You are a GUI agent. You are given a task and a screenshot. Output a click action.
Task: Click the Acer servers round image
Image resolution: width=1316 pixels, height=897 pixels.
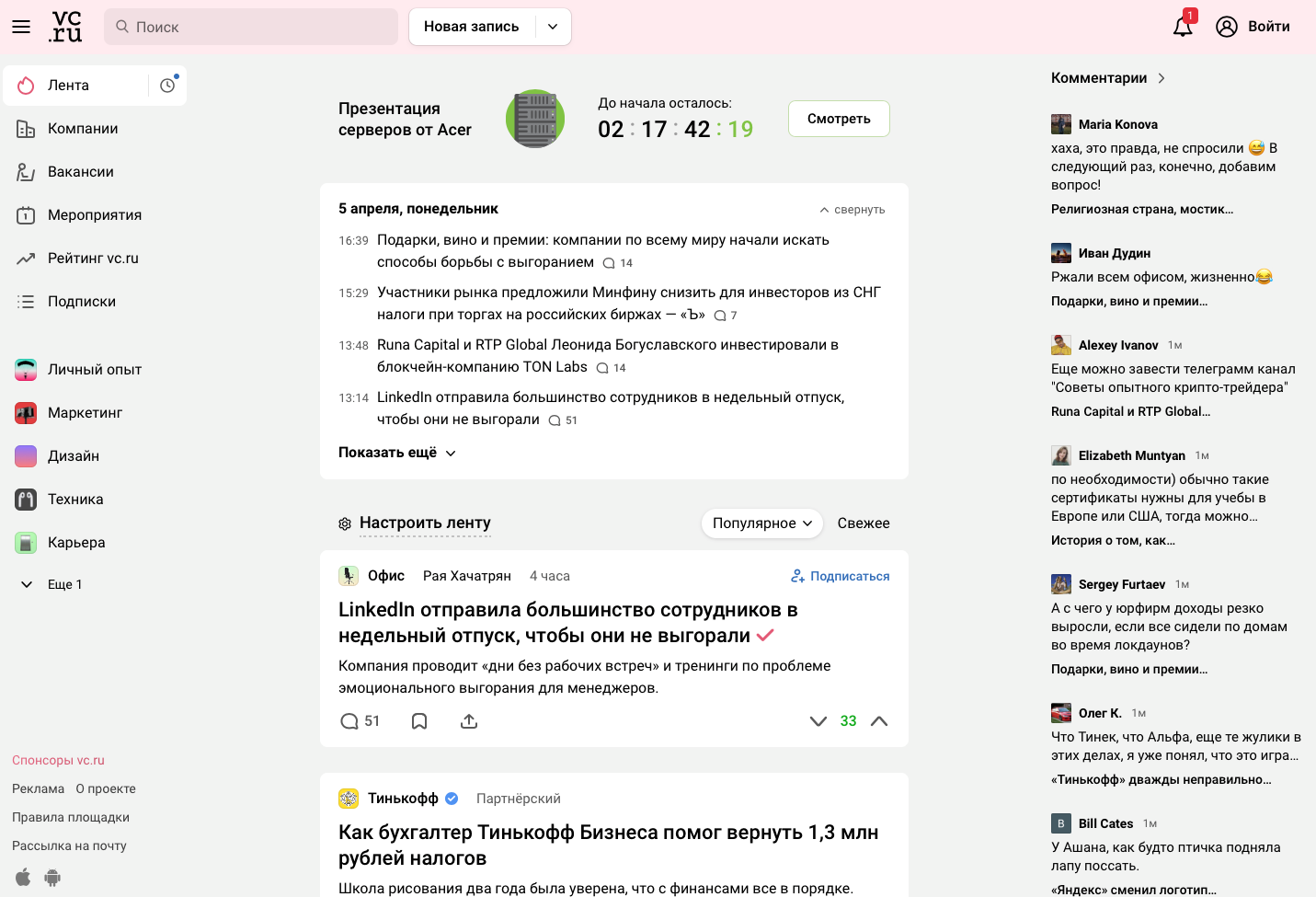tap(535, 119)
